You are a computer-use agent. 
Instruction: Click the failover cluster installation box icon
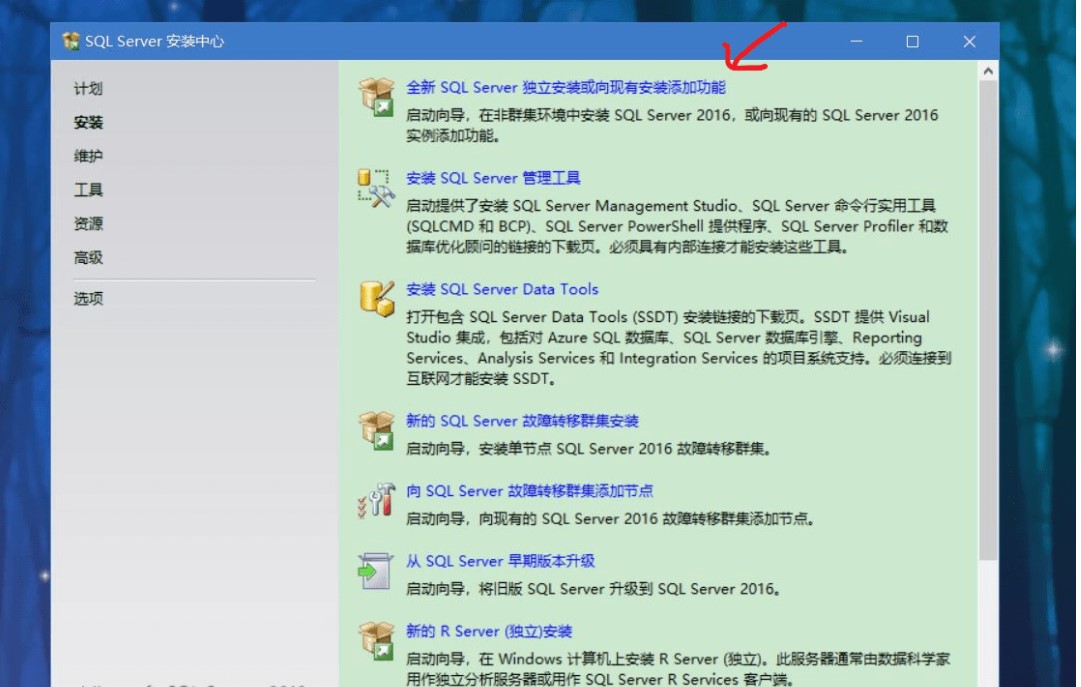coord(376,430)
